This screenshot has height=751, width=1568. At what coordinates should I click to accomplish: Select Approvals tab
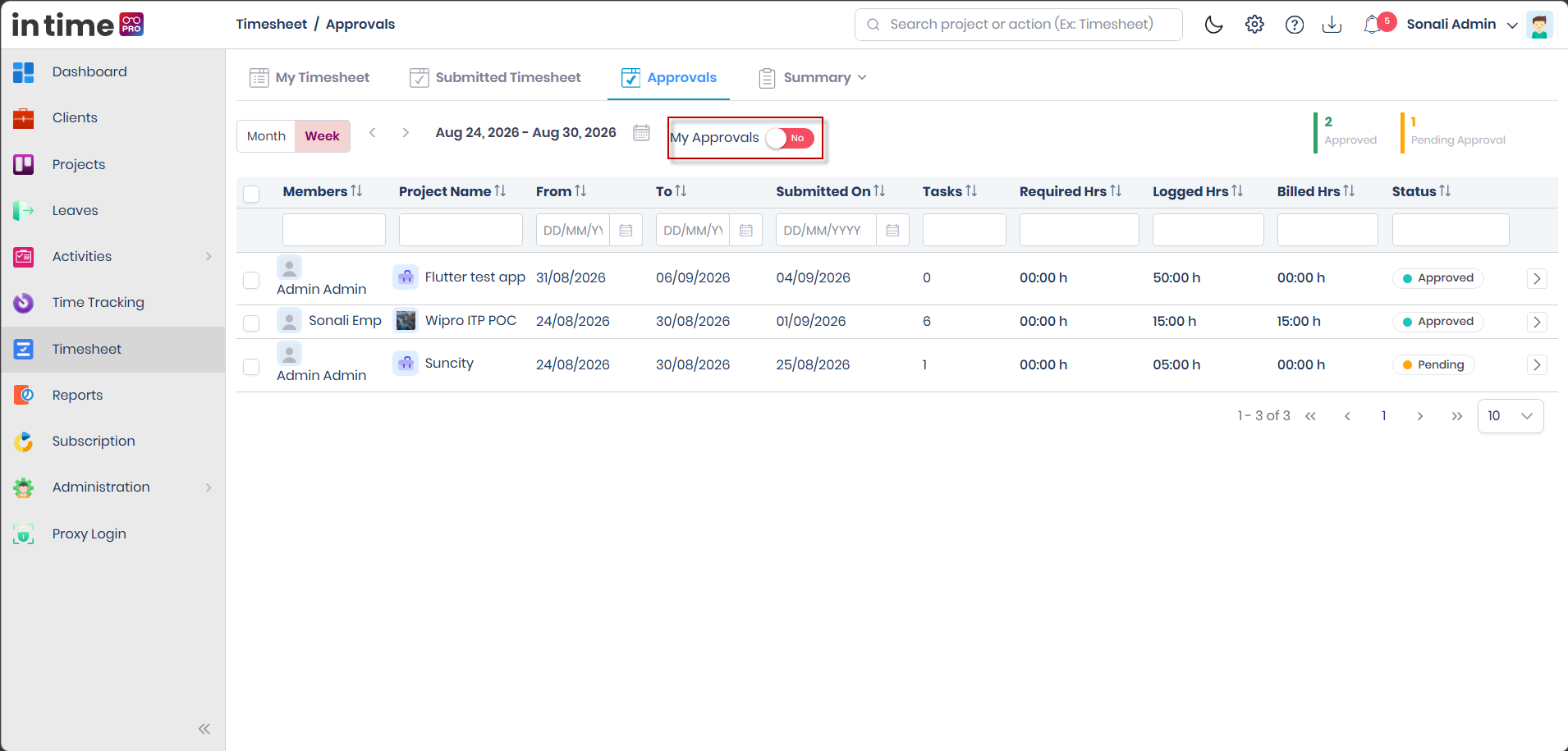point(669,77)
